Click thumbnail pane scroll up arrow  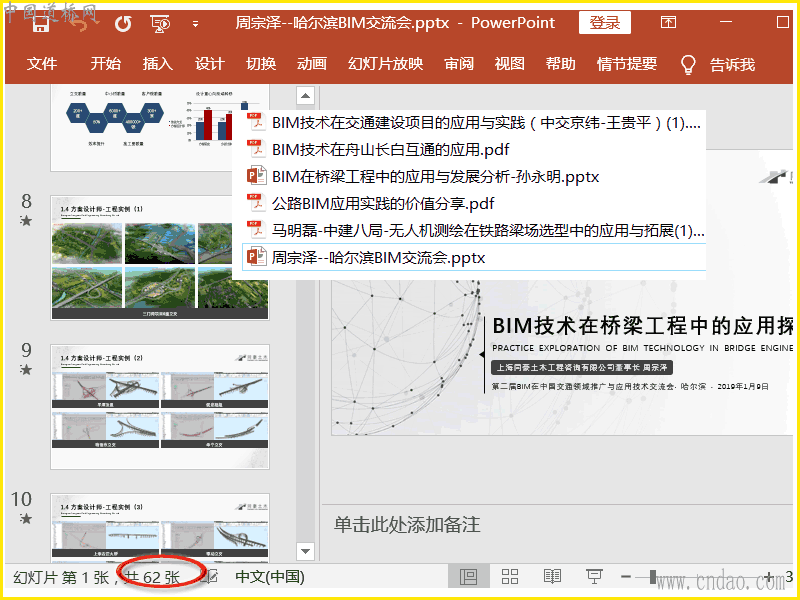305,95
